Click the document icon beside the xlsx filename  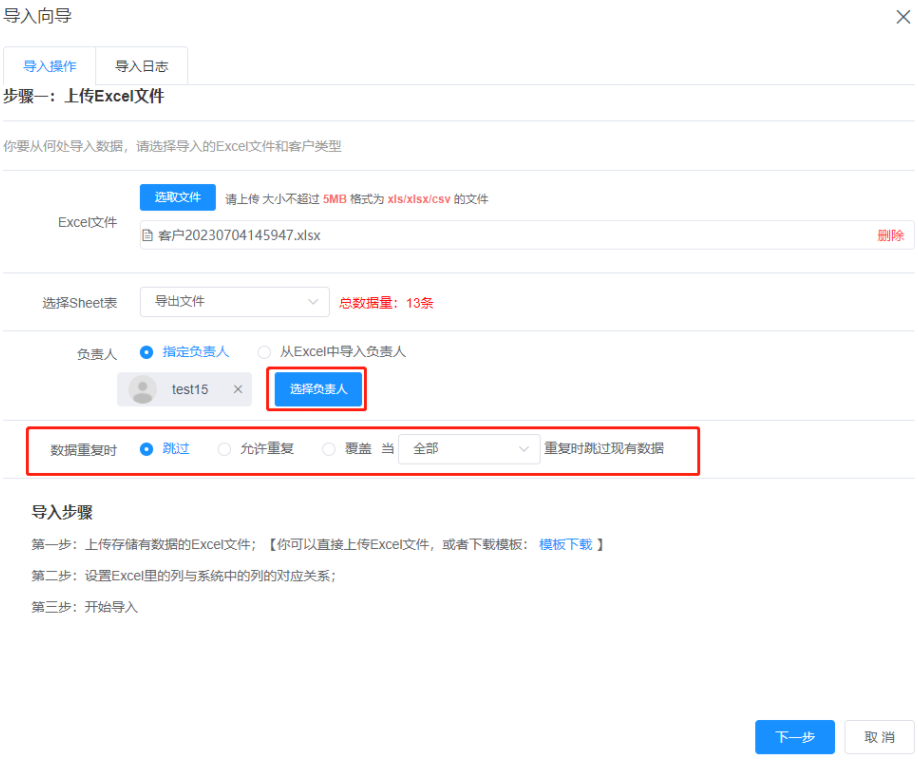146,233
